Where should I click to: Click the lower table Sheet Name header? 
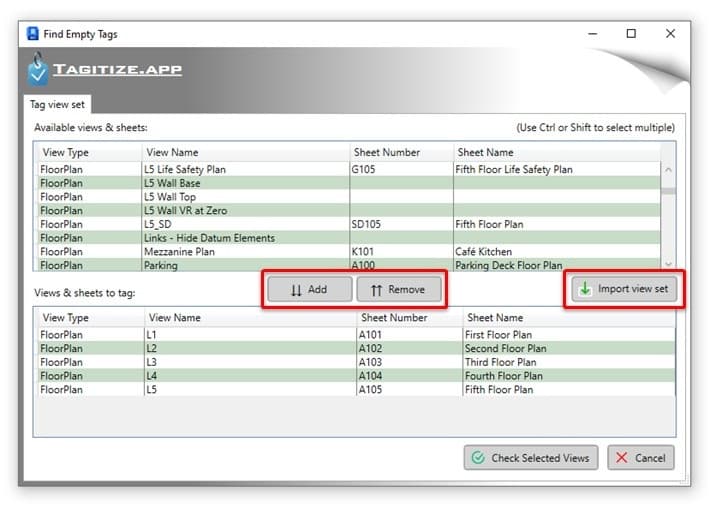click(x=569, y=317)
